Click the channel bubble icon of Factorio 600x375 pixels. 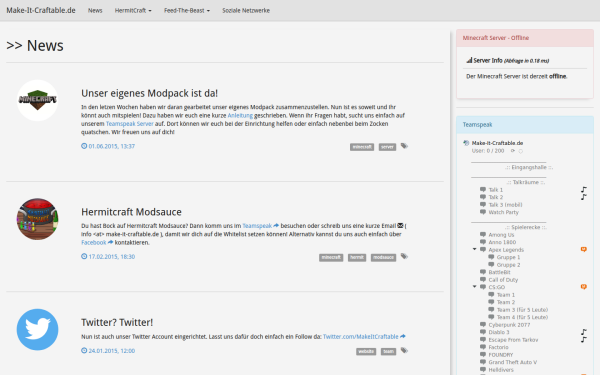(483, 347)
